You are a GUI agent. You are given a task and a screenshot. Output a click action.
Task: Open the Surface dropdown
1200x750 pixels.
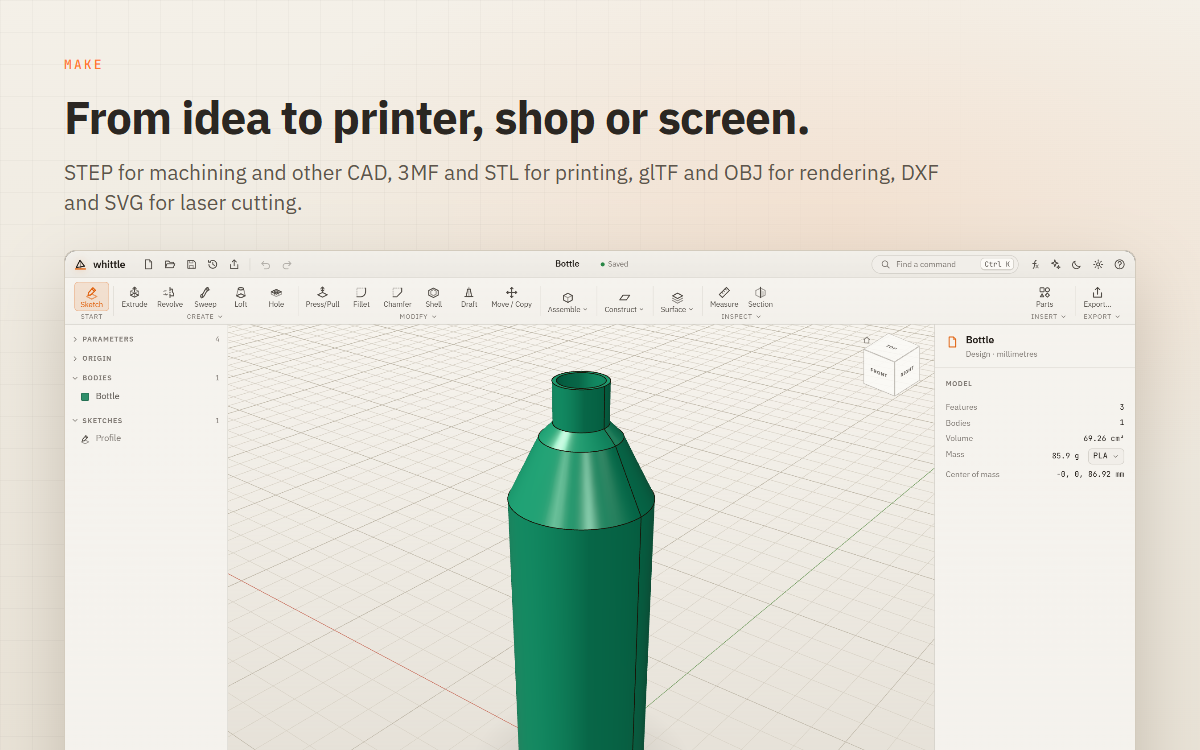click(677, 301)
